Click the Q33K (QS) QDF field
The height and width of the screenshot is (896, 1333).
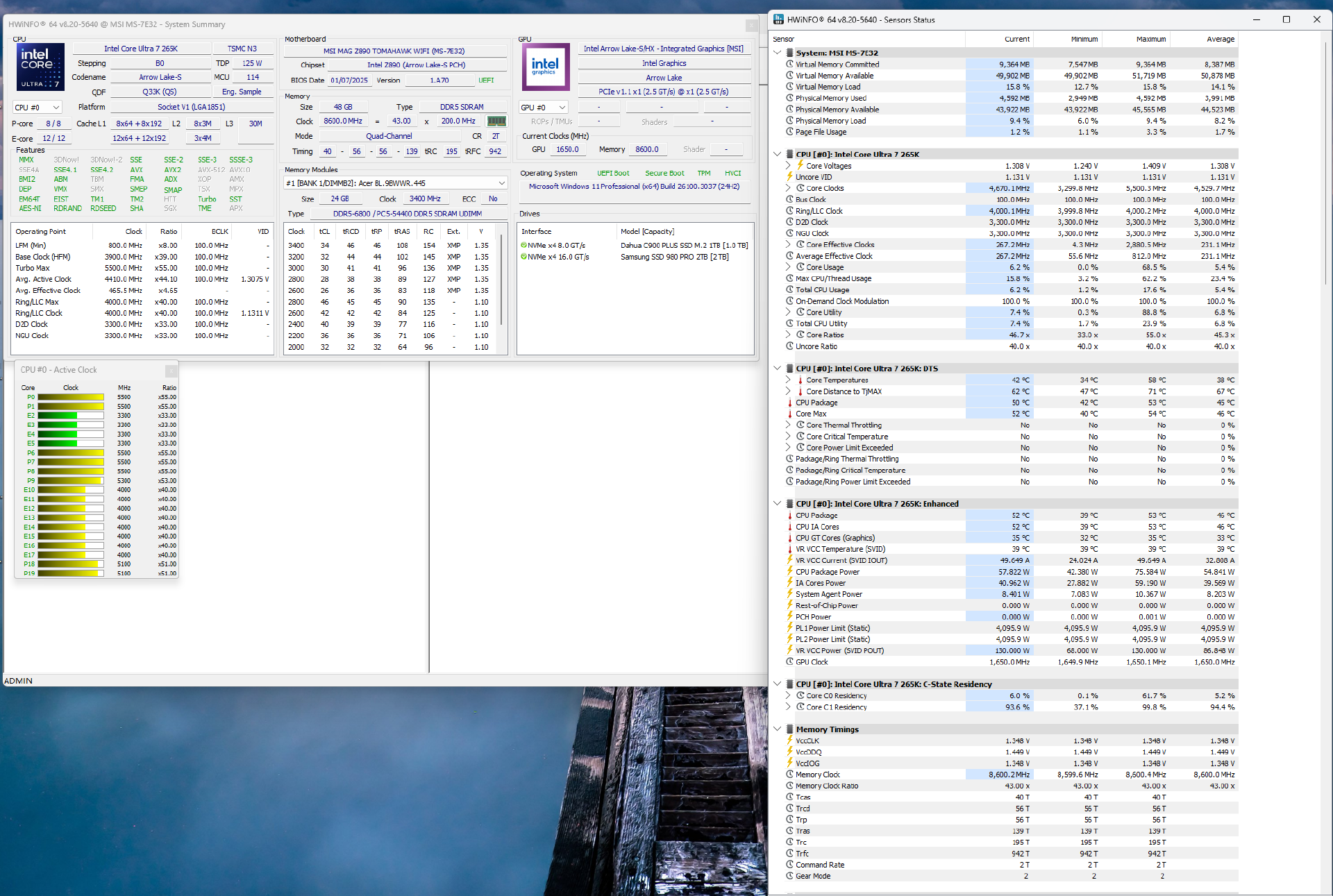tap(160, 92)
